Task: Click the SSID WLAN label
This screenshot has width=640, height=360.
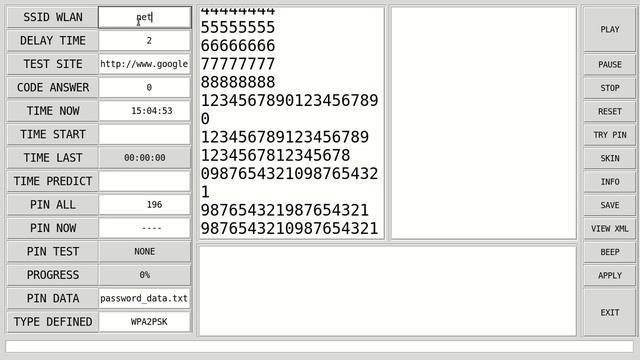Action: (x=53, y=17)
